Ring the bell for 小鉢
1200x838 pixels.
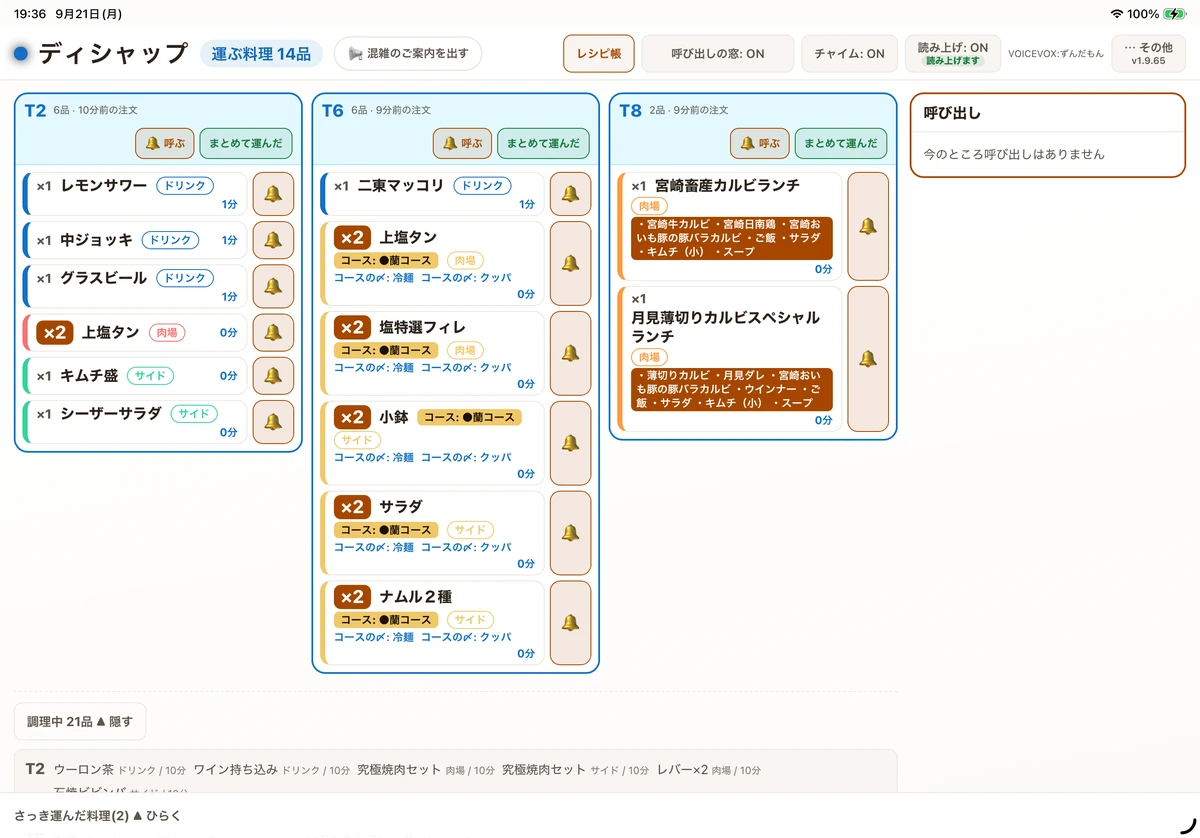pos(570,443)
